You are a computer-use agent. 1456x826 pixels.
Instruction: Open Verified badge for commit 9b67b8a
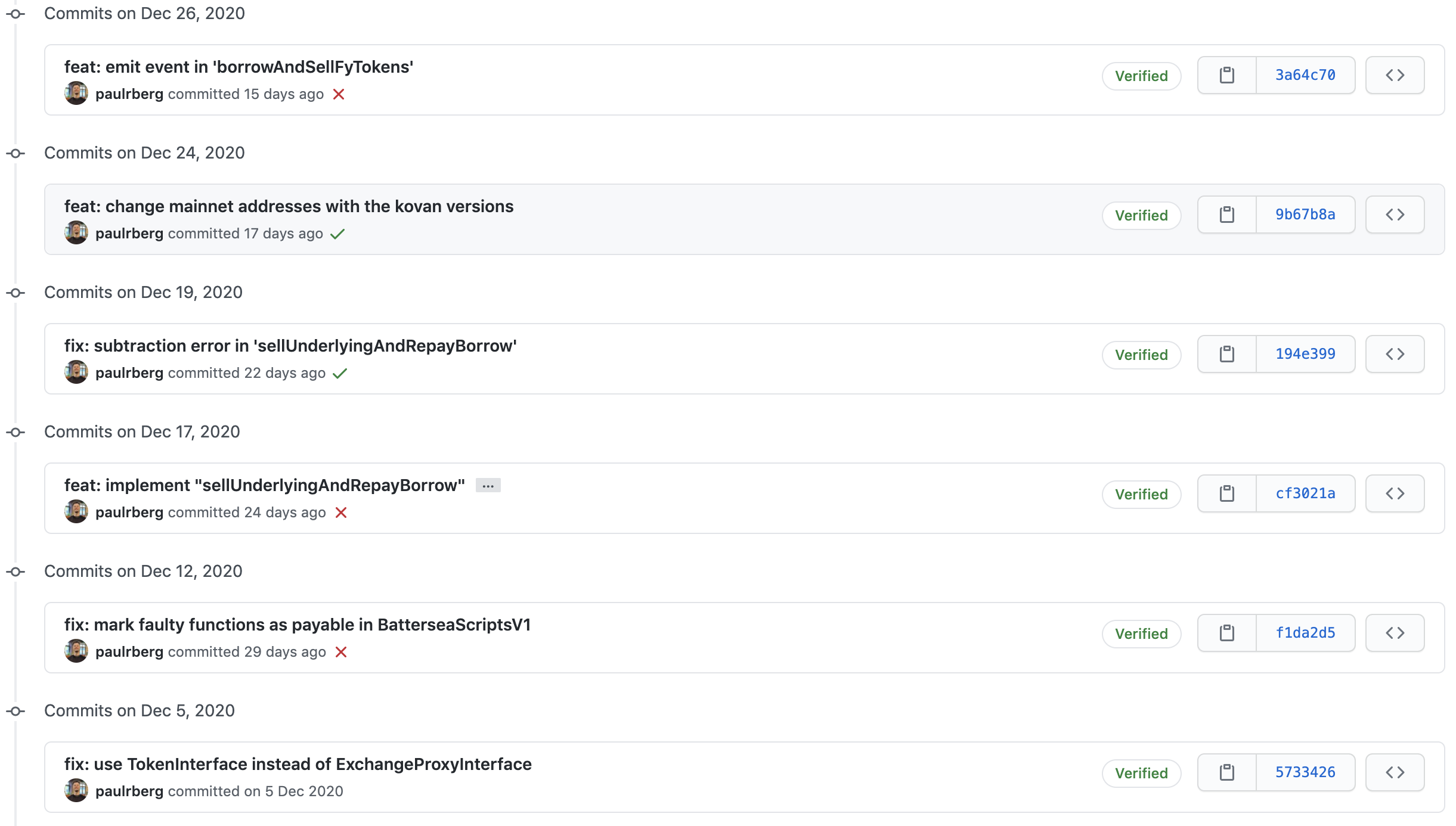(x=1141, y=215)
